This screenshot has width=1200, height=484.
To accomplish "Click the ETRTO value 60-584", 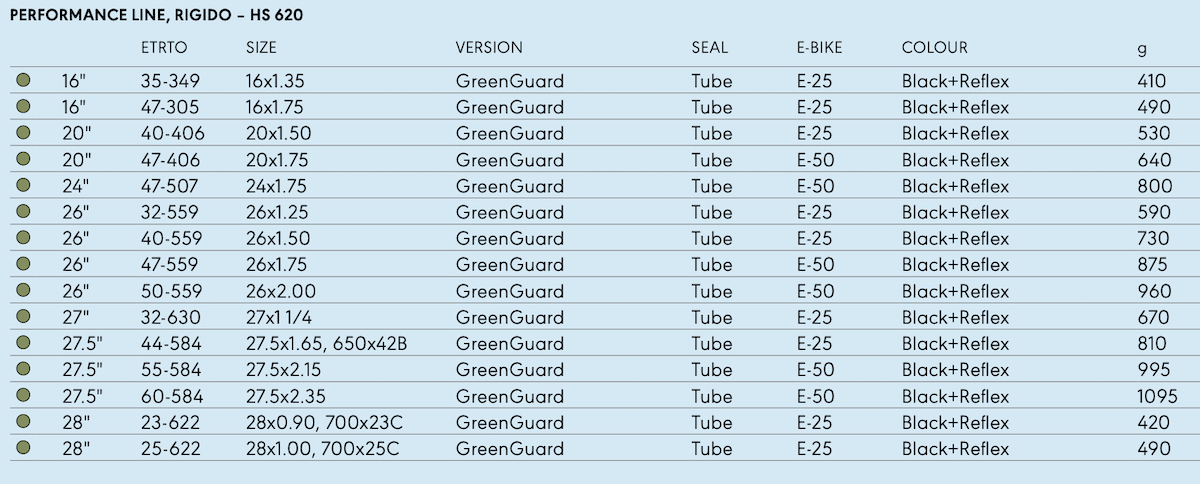I will point(171,396).
